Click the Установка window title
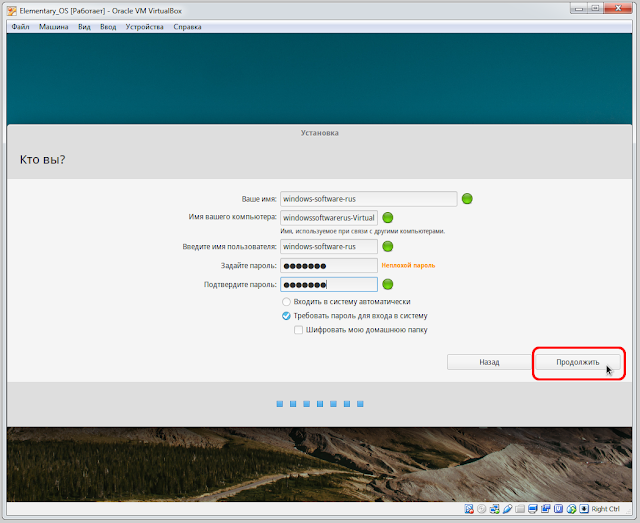This screenshot has height=523, width=640. (320, 133)
